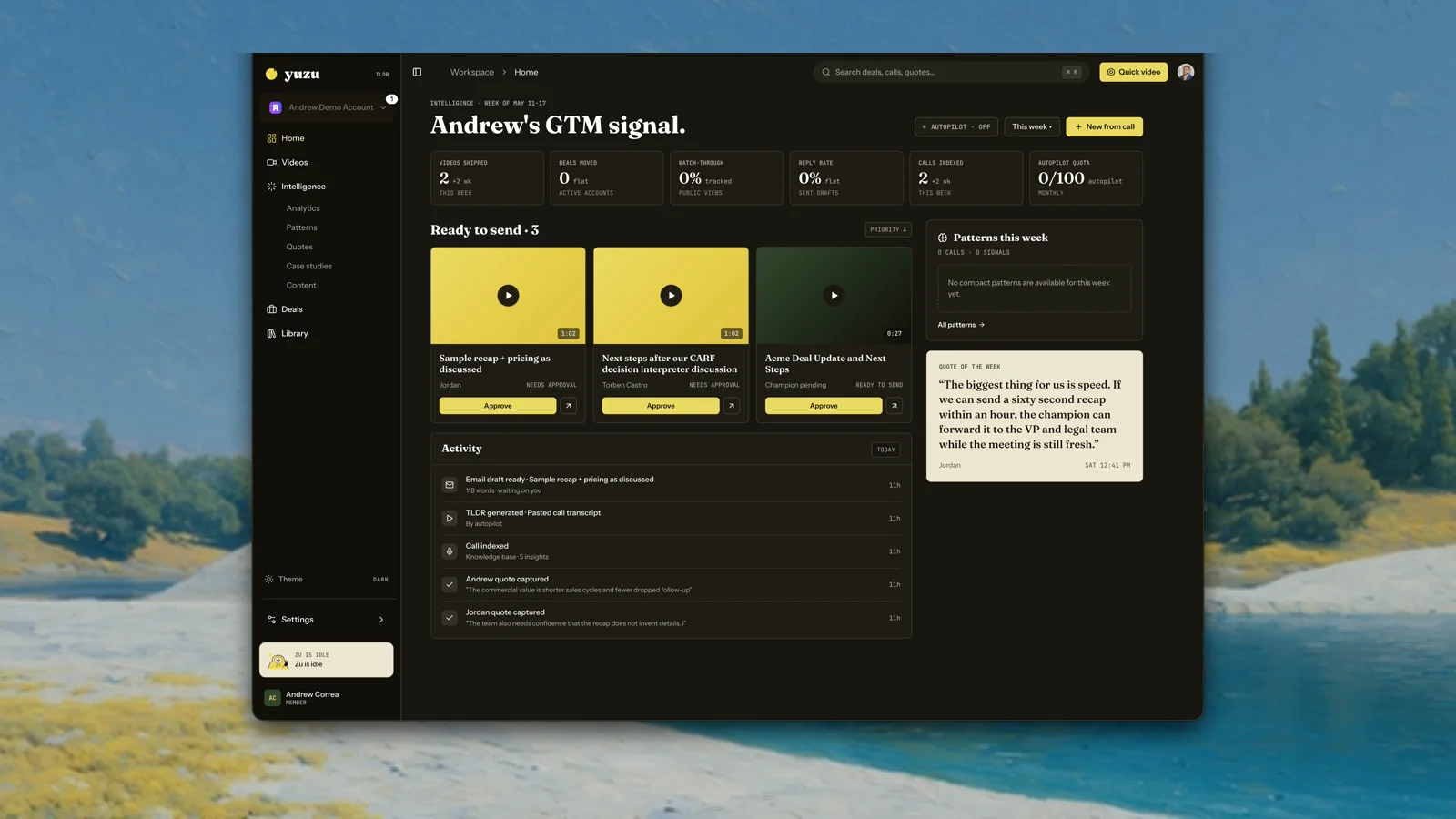The image size is (1456, 819).
Task: Click the Videos Shipped stat card
Action: [487, 178]
